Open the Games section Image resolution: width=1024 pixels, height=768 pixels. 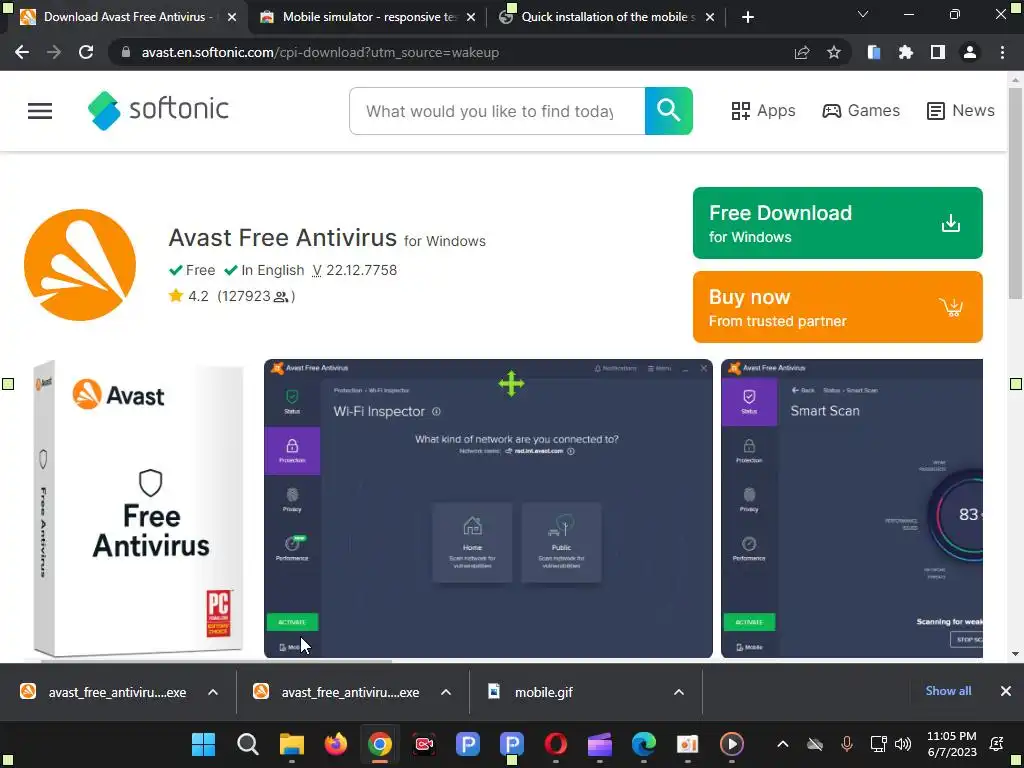pyautogui.click(x=861, y=110)
